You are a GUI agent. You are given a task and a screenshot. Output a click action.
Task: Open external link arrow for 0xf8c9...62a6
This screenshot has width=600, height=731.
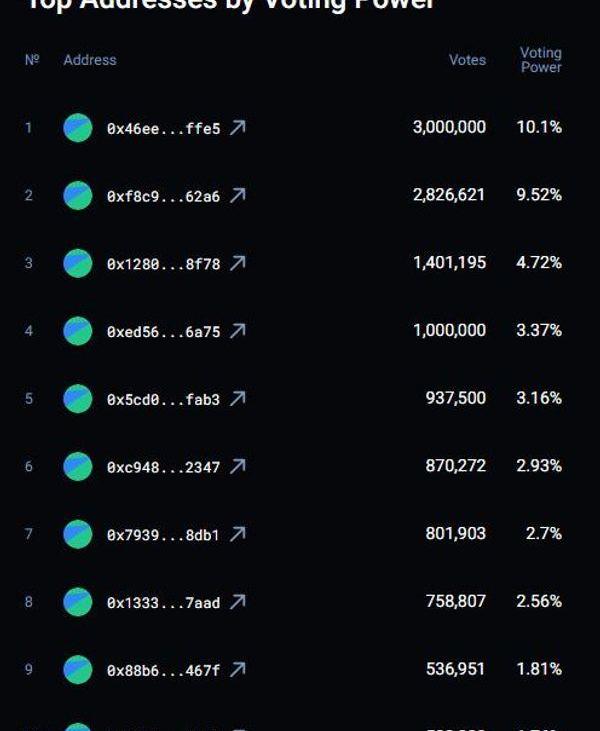pos(237,196)
